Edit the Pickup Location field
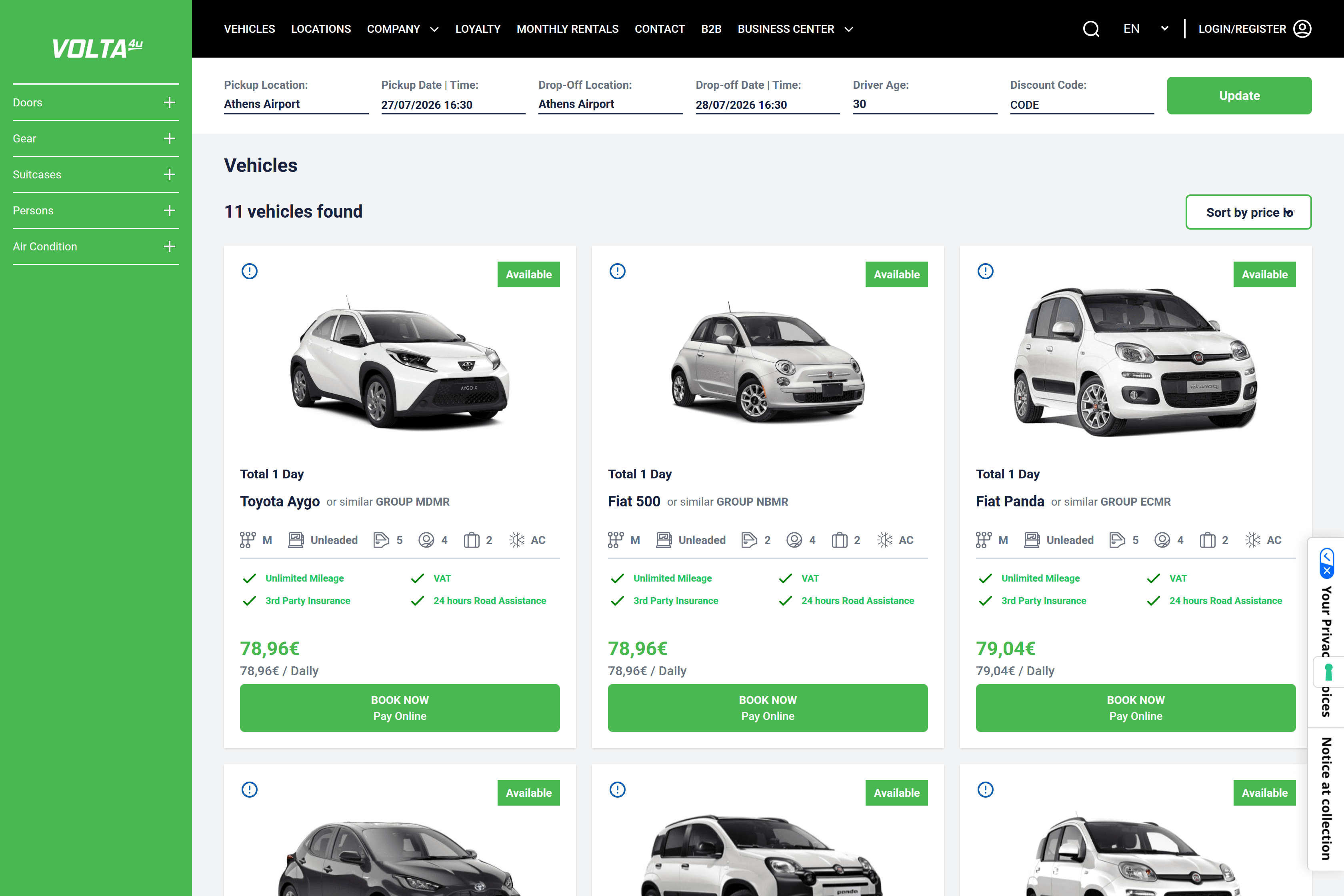Image resolution: width=1344 pixels, height=896 pixels. 296,104
